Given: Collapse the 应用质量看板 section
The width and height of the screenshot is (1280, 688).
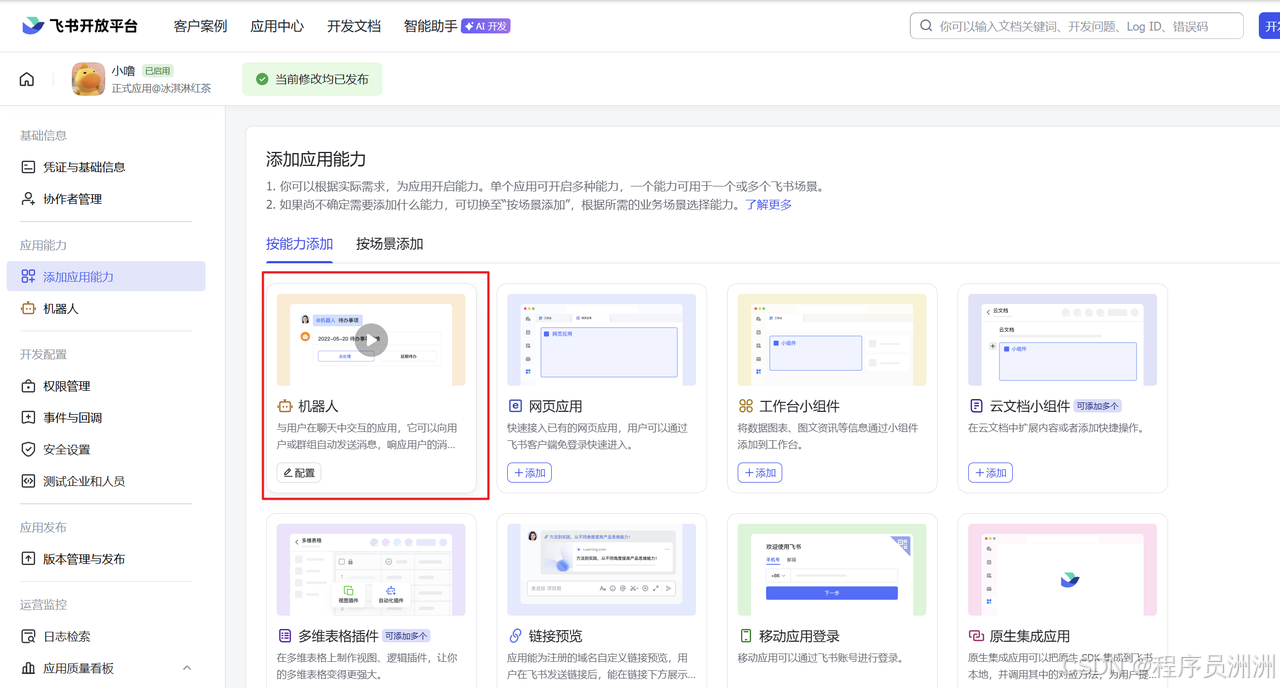Looking at the screenshot, I should point(187,668).
